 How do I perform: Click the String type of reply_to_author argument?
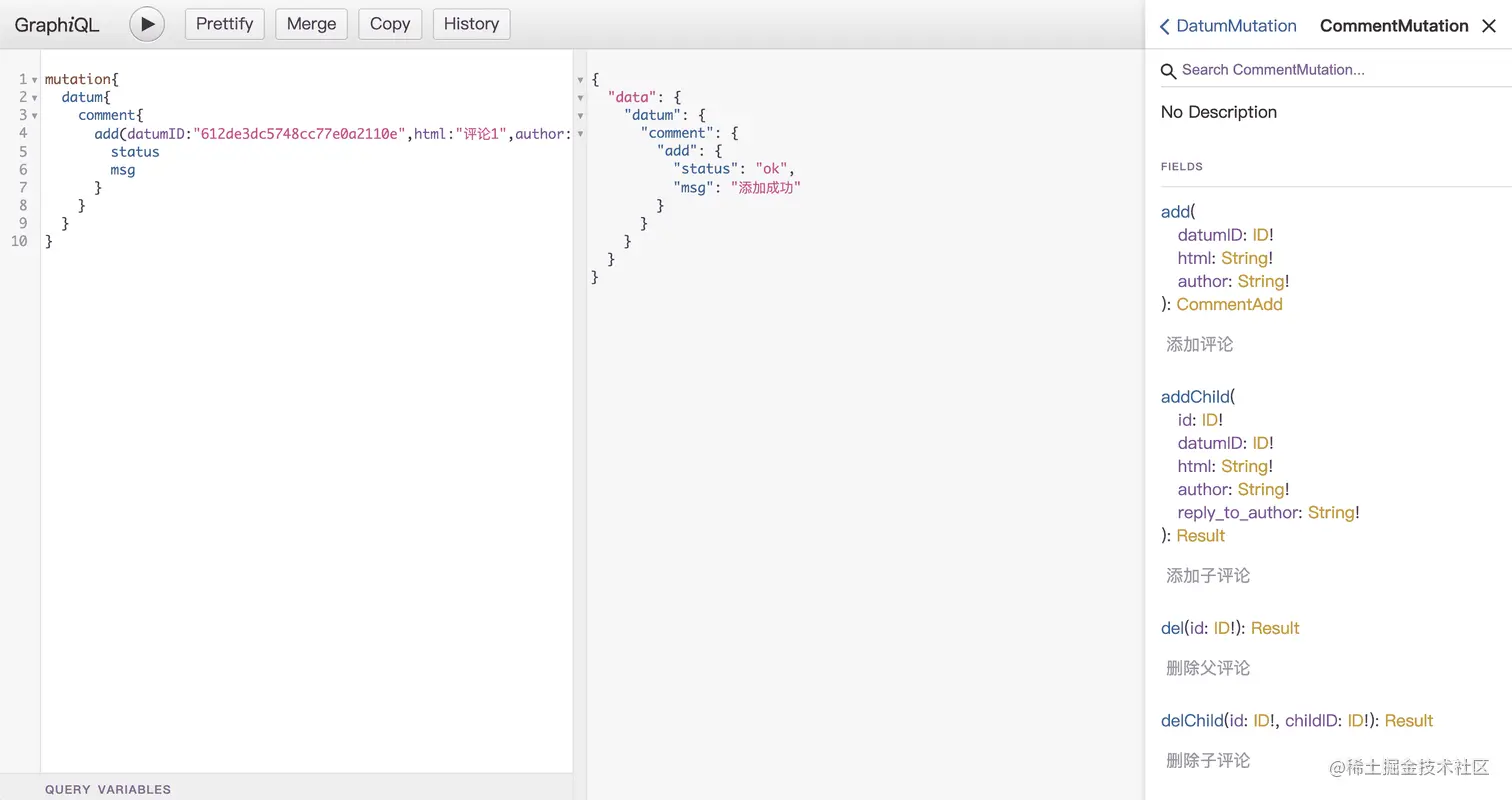point(1331,512)
